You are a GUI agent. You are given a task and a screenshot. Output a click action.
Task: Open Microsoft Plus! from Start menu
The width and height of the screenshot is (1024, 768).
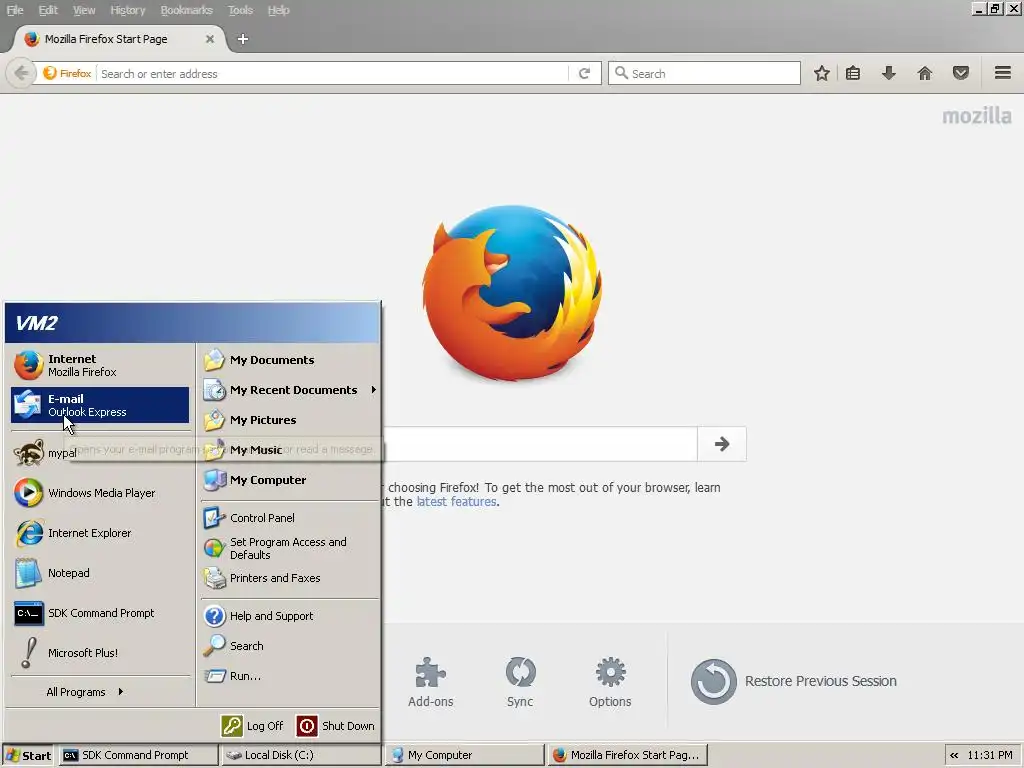[100, 652]
